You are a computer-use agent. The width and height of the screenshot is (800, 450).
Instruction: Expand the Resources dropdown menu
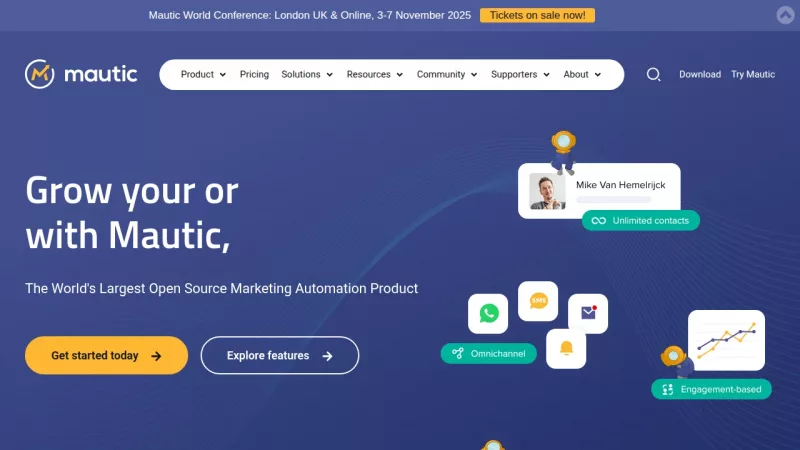pos(374,74)
